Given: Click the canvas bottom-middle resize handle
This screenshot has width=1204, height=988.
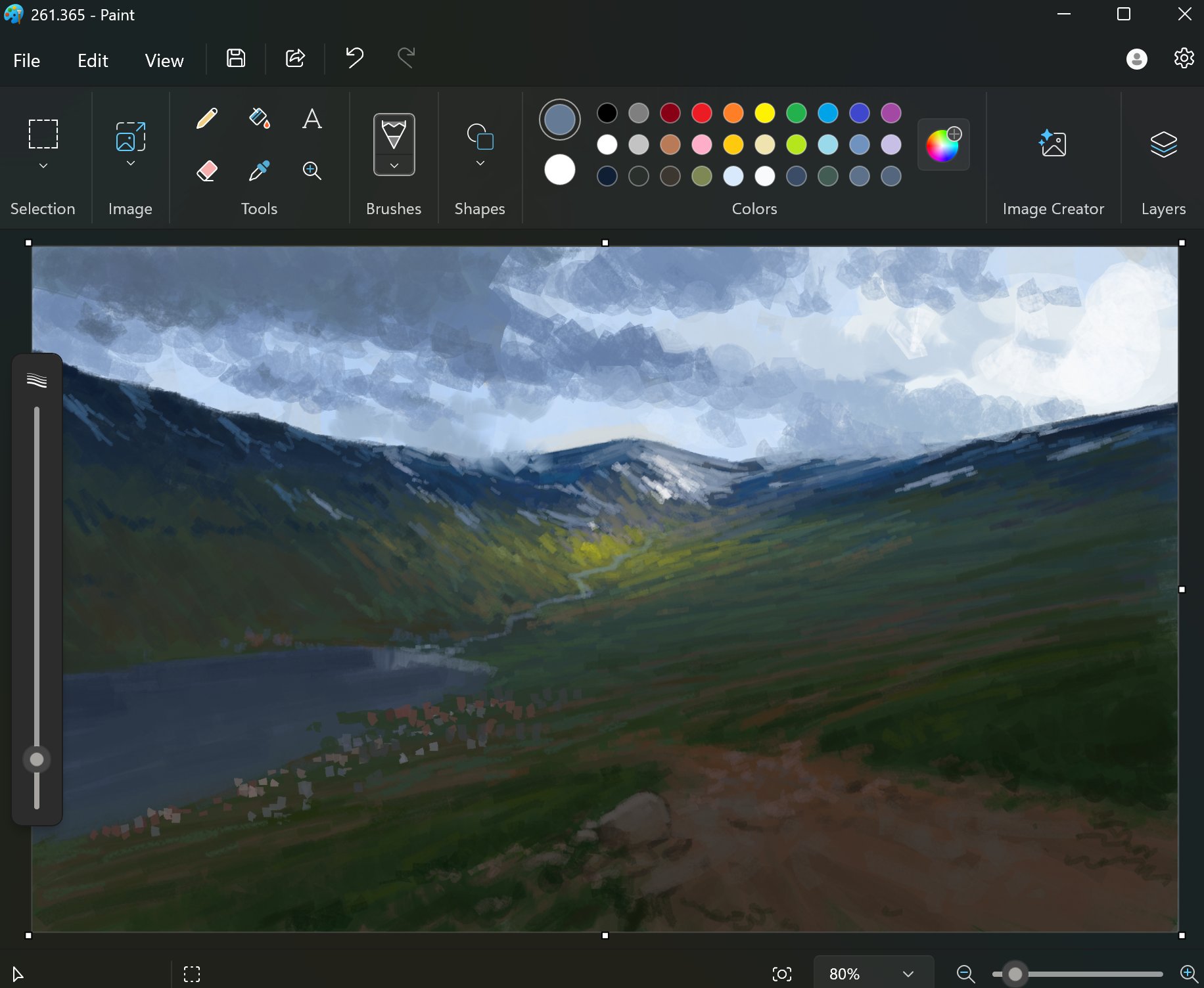Looking at the screenshot, I should click(x=605, y=935).
